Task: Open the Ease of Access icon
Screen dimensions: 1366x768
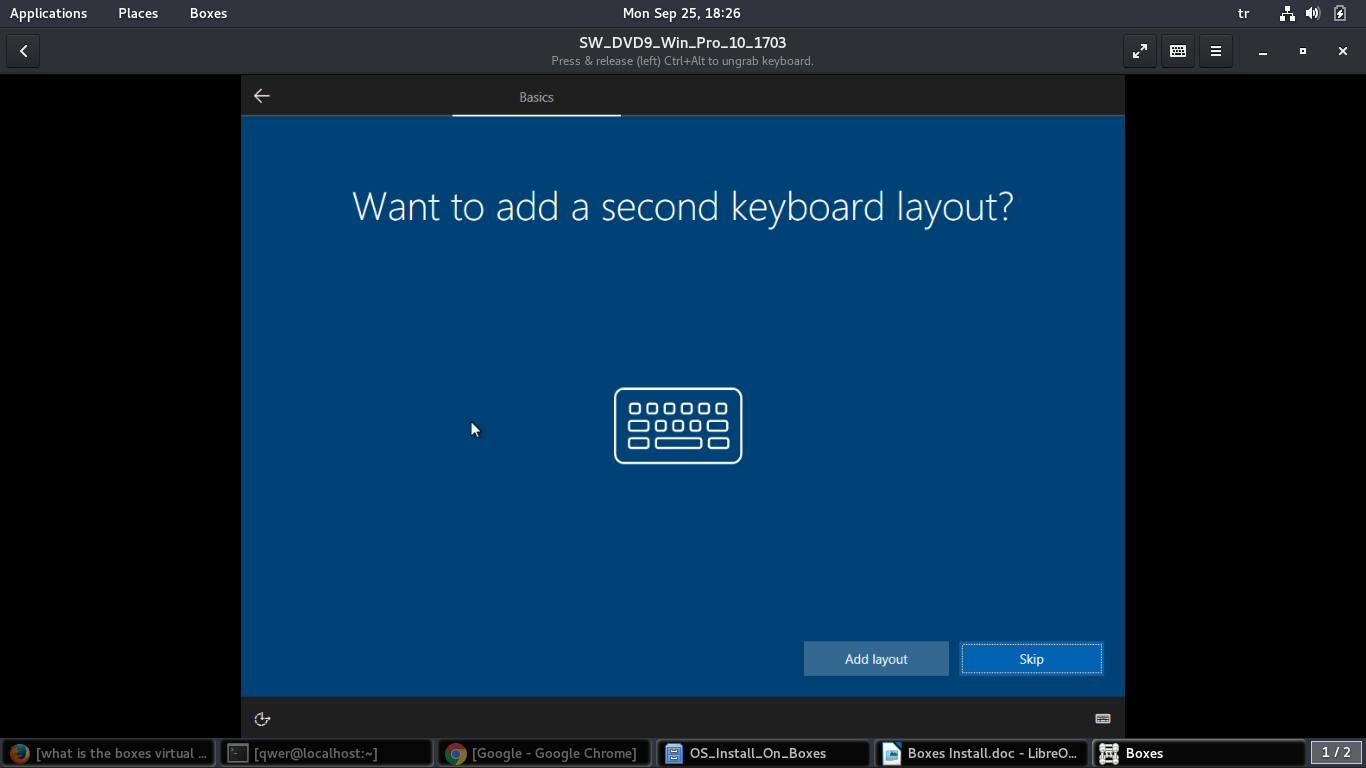Action: (262, 719)
